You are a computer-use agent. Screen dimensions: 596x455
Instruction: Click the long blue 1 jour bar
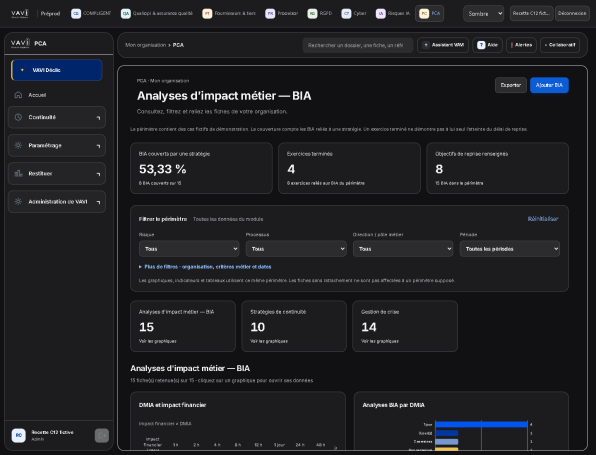481,424
